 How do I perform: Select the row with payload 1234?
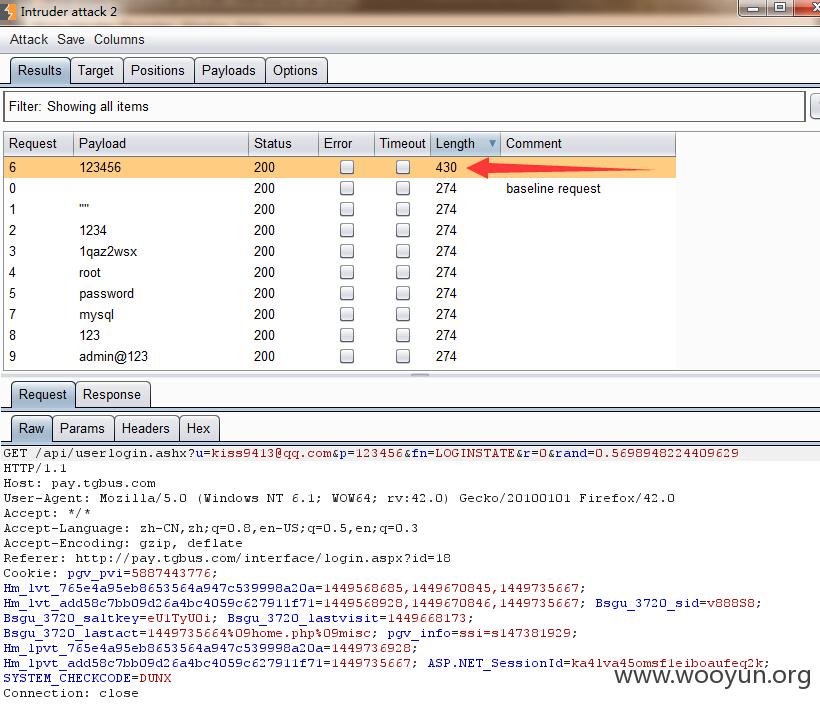tap(340, 230)
